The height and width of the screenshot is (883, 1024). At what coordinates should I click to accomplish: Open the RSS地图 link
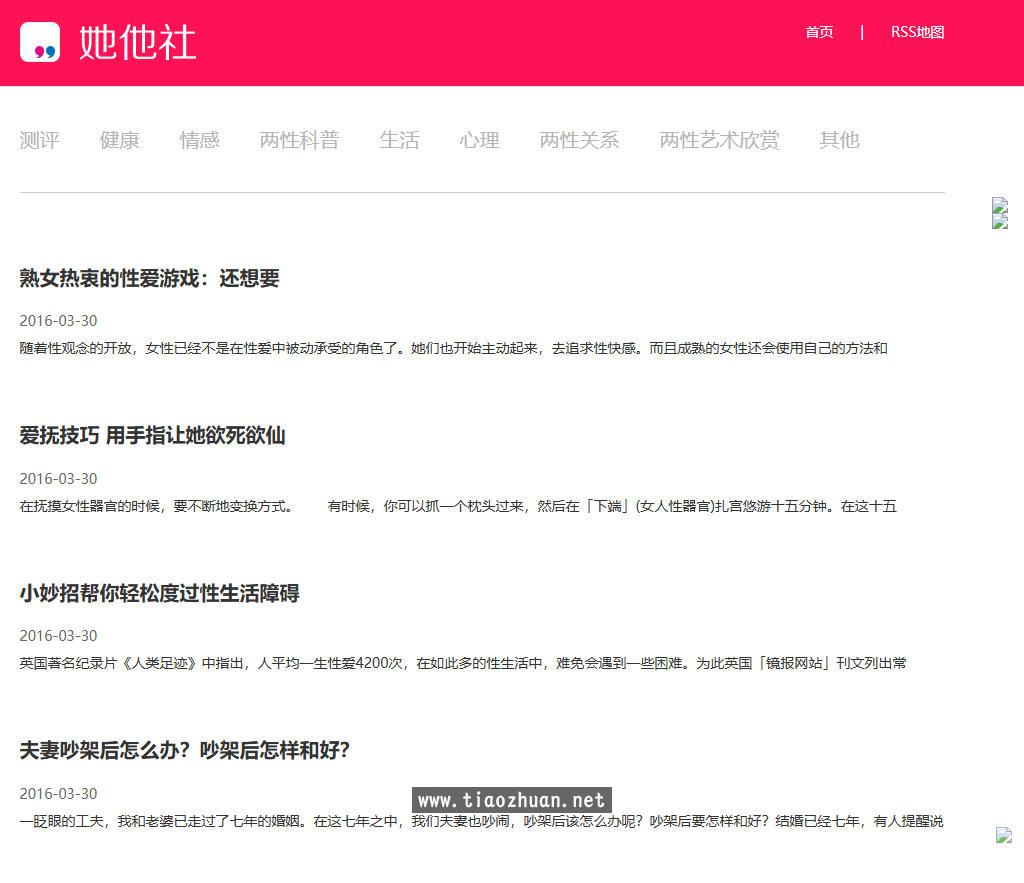(917, 32)
